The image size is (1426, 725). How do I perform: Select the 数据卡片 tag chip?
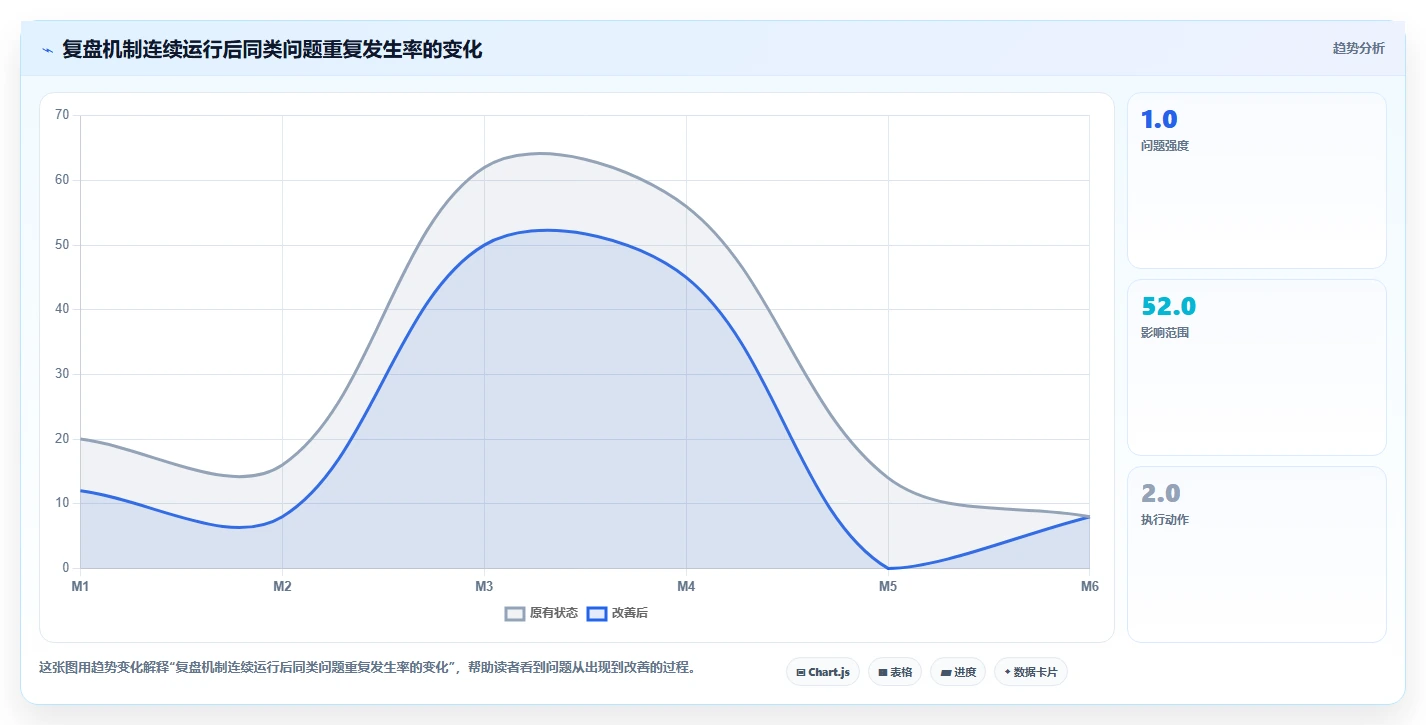(1031, 672)
